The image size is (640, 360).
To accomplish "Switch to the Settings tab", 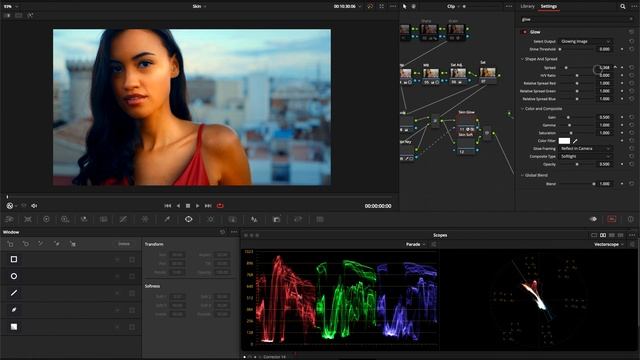I will click(x=549, y=6).
